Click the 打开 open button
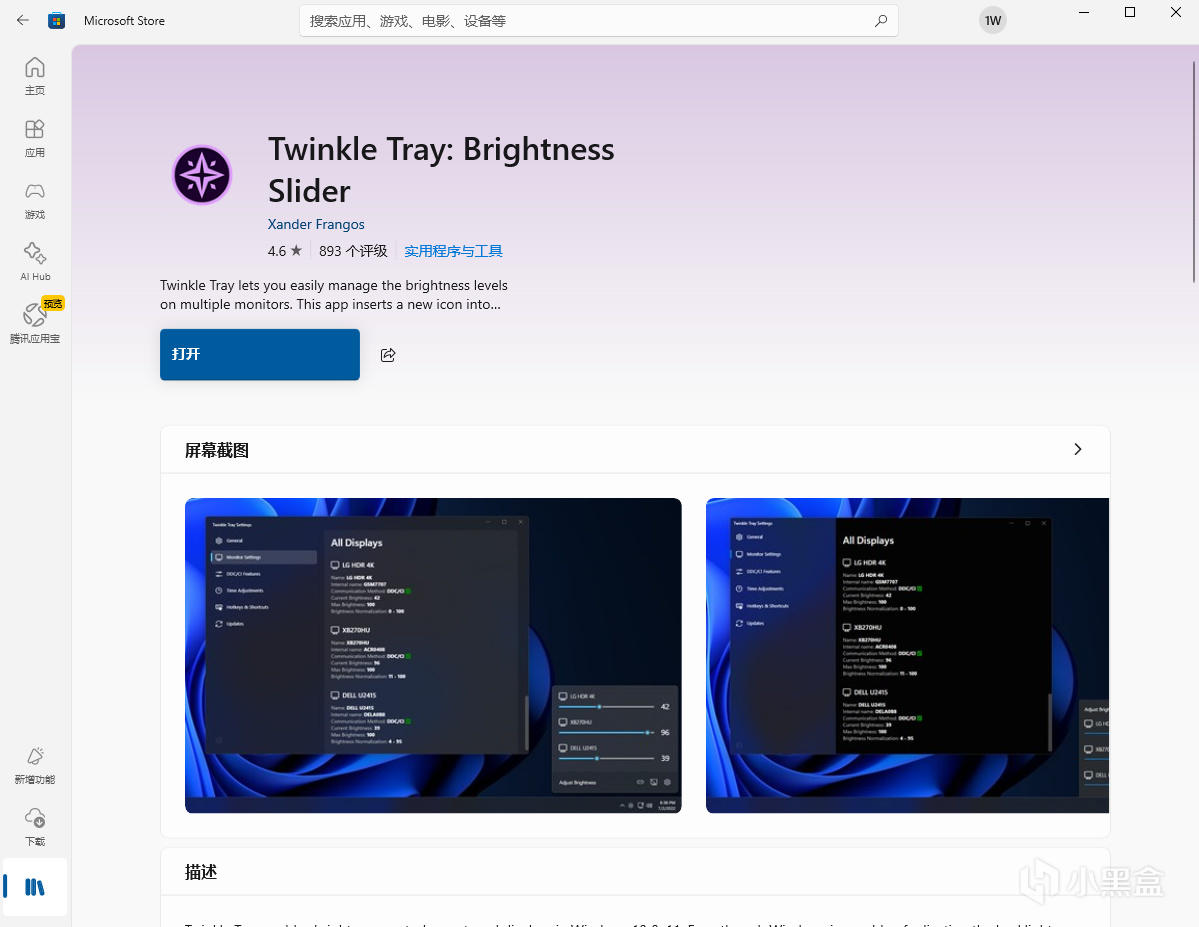This screenshot has width=1199, height=927. 260,354
